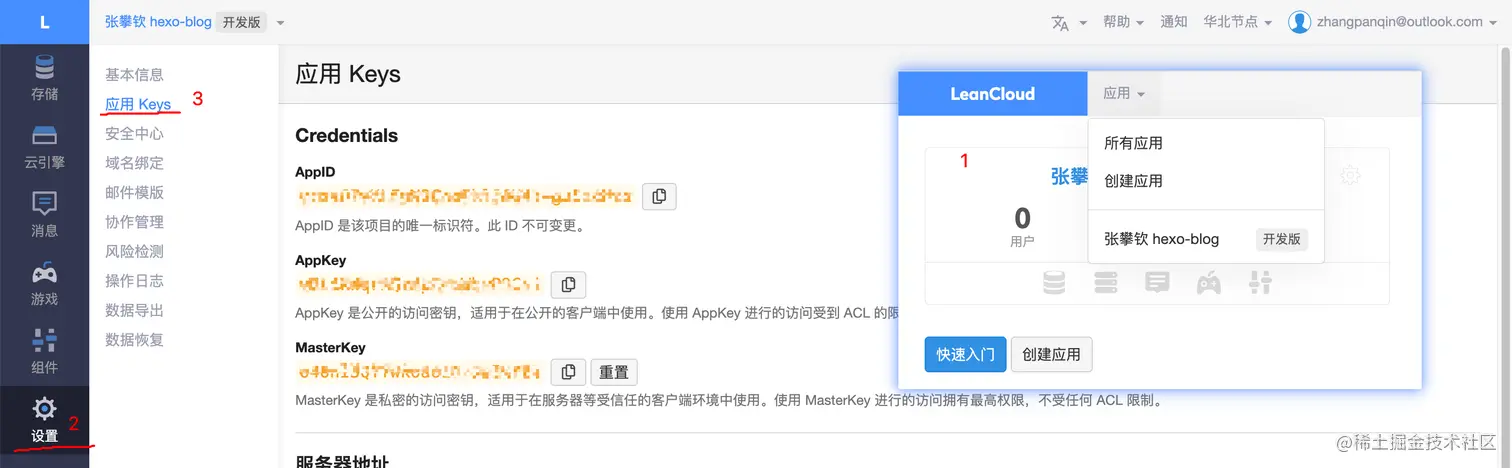Open the 组件 components section
Screen dimensions: 1512x468
click(x=44, y=351)
